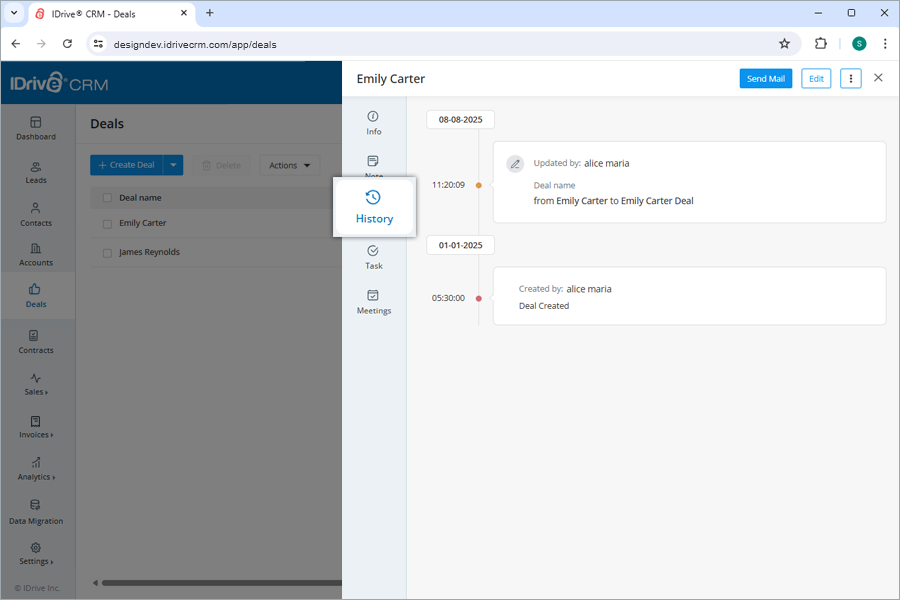The width and height of the screenshot is (900, 600).
Task: Open the Contracts section
Action: coord(36,343)
